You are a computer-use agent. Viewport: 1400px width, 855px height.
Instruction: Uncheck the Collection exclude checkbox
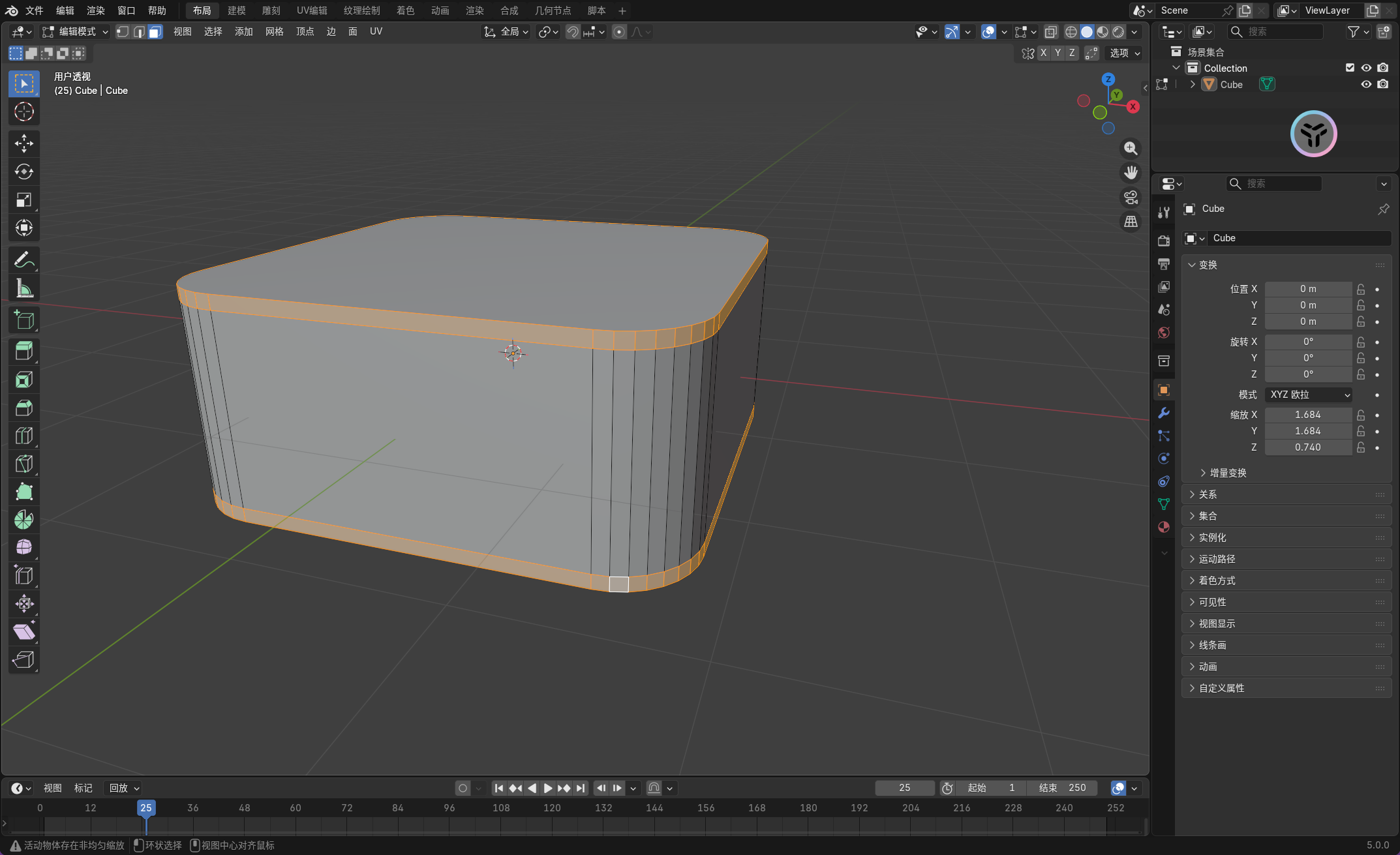click(1350, 68)
